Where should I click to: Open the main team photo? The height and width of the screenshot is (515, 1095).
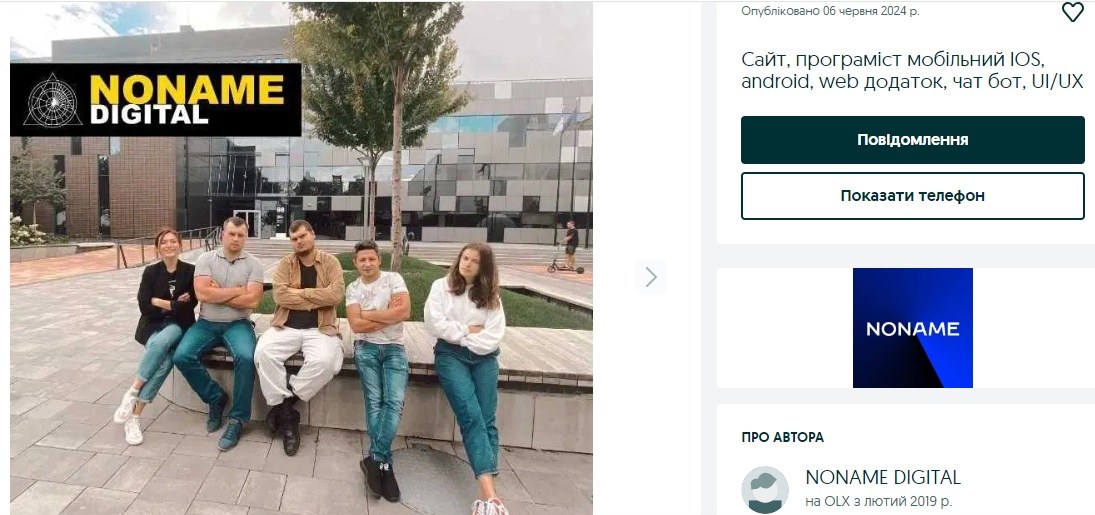301,258
